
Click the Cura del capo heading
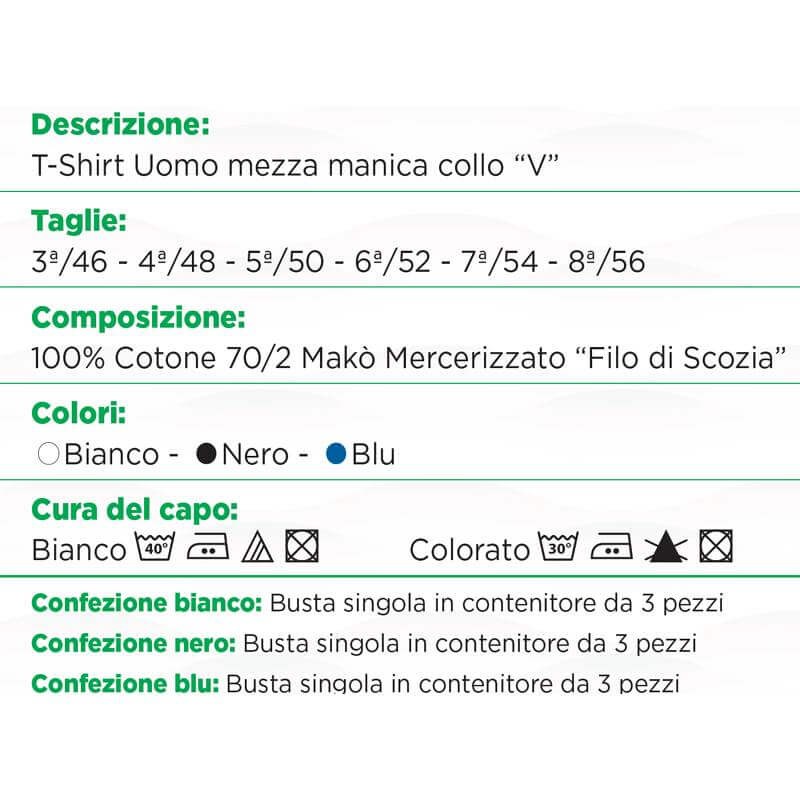[134, 509]
